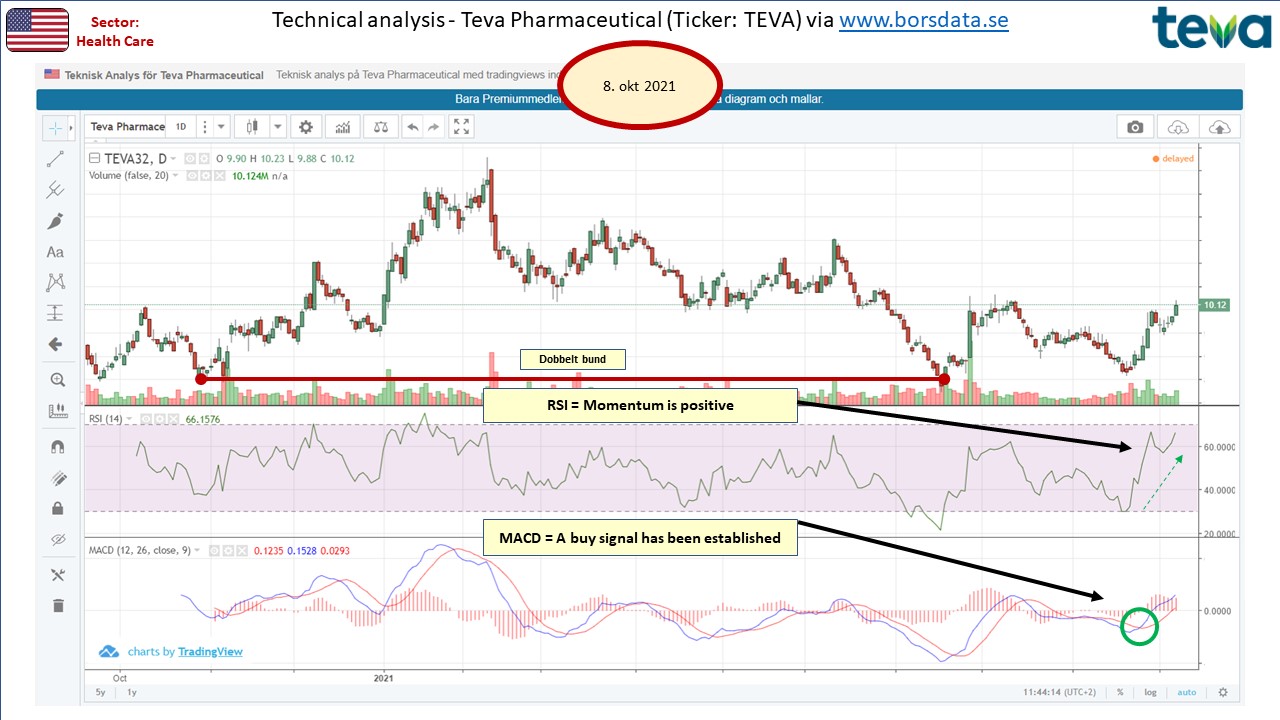Choose the text annotation tool
The image size is (1280, 720).
click(56, 253)
